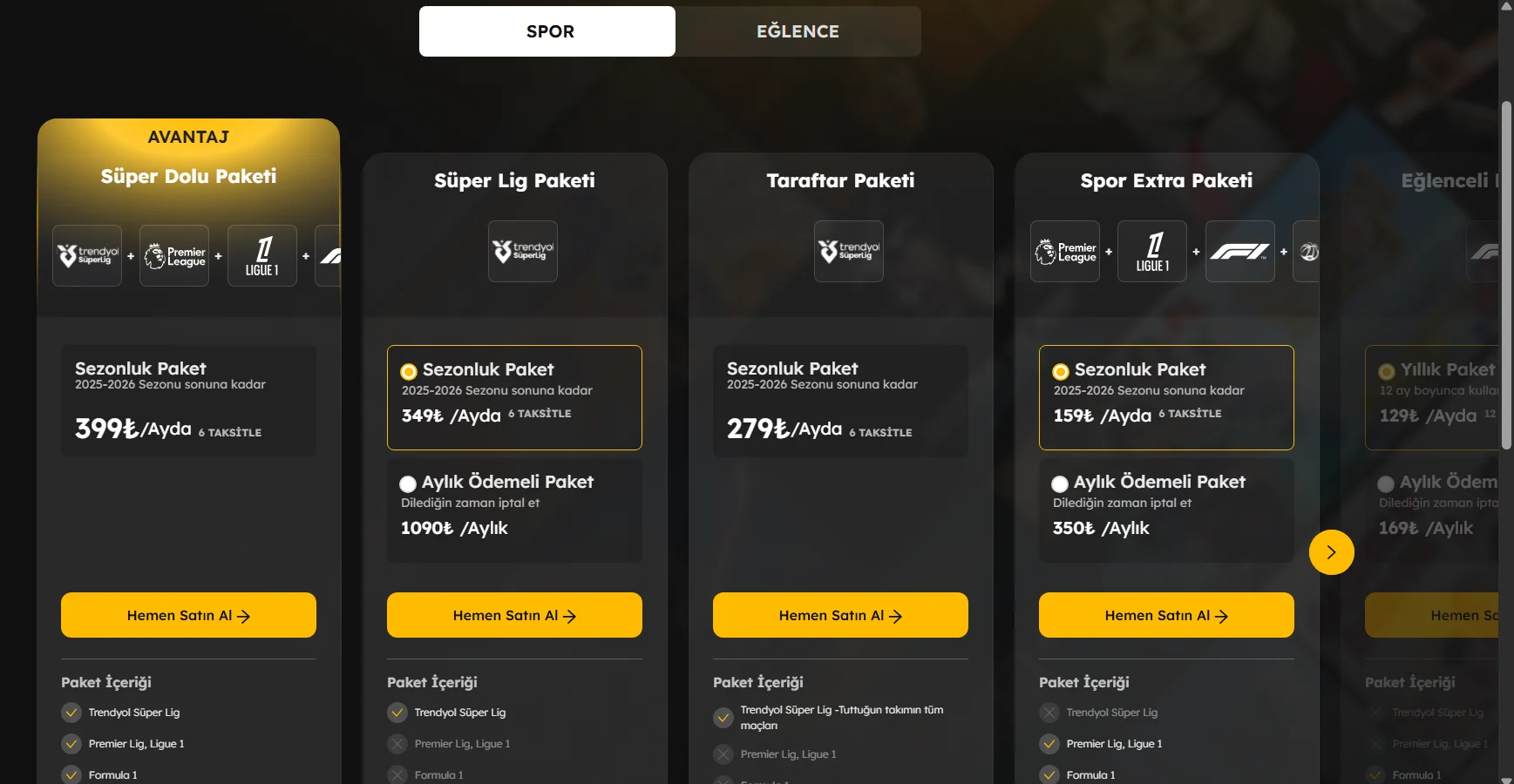The height and width of the screenshot is (784, 1514).
Task: Click Ligue 1 logo in Süper Dolu Paketi
Action: [x=262, y=256]
